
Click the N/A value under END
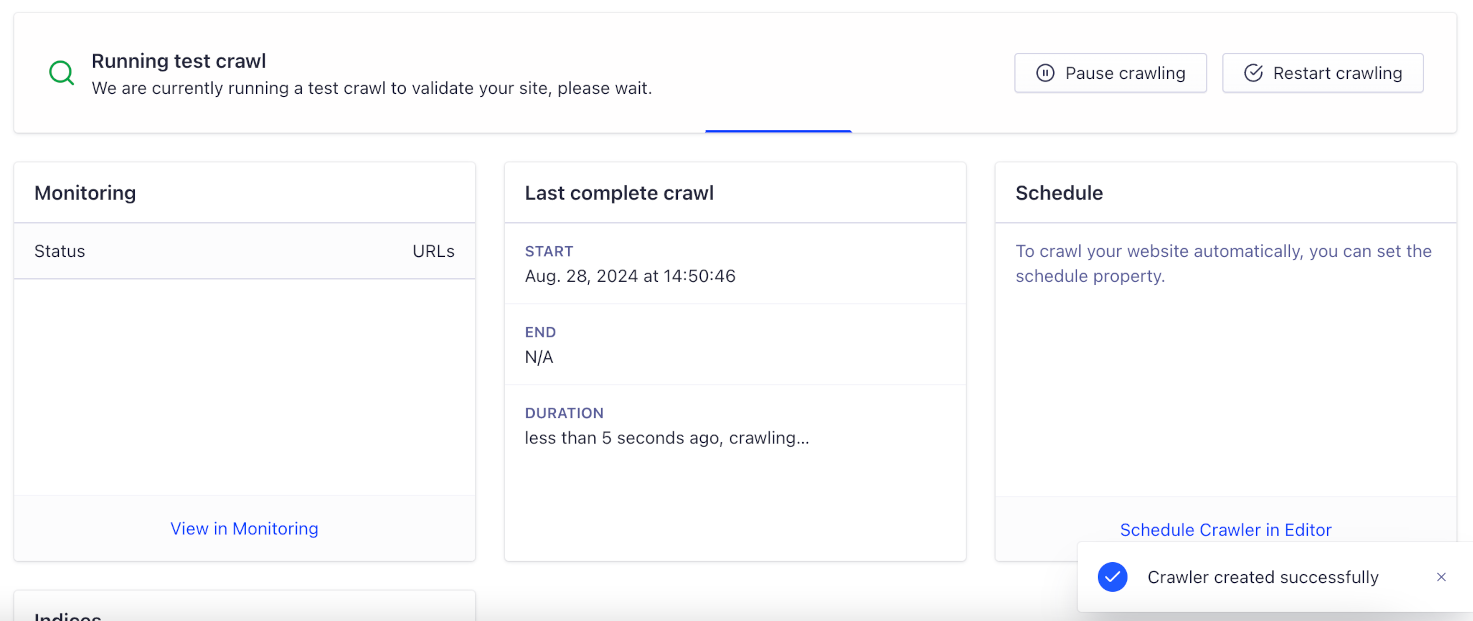point(539,357)
